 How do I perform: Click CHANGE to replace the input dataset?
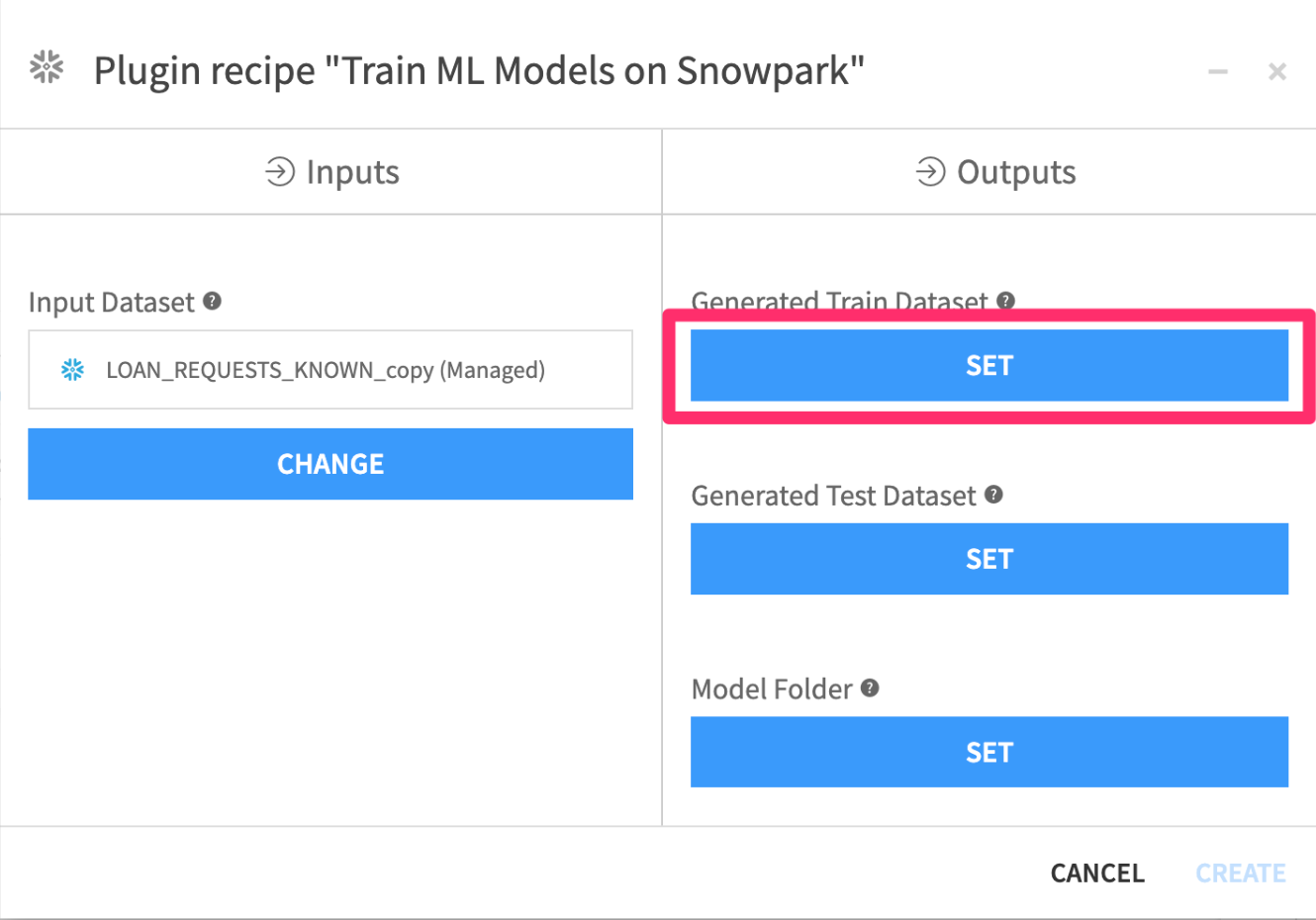point(330,464)
